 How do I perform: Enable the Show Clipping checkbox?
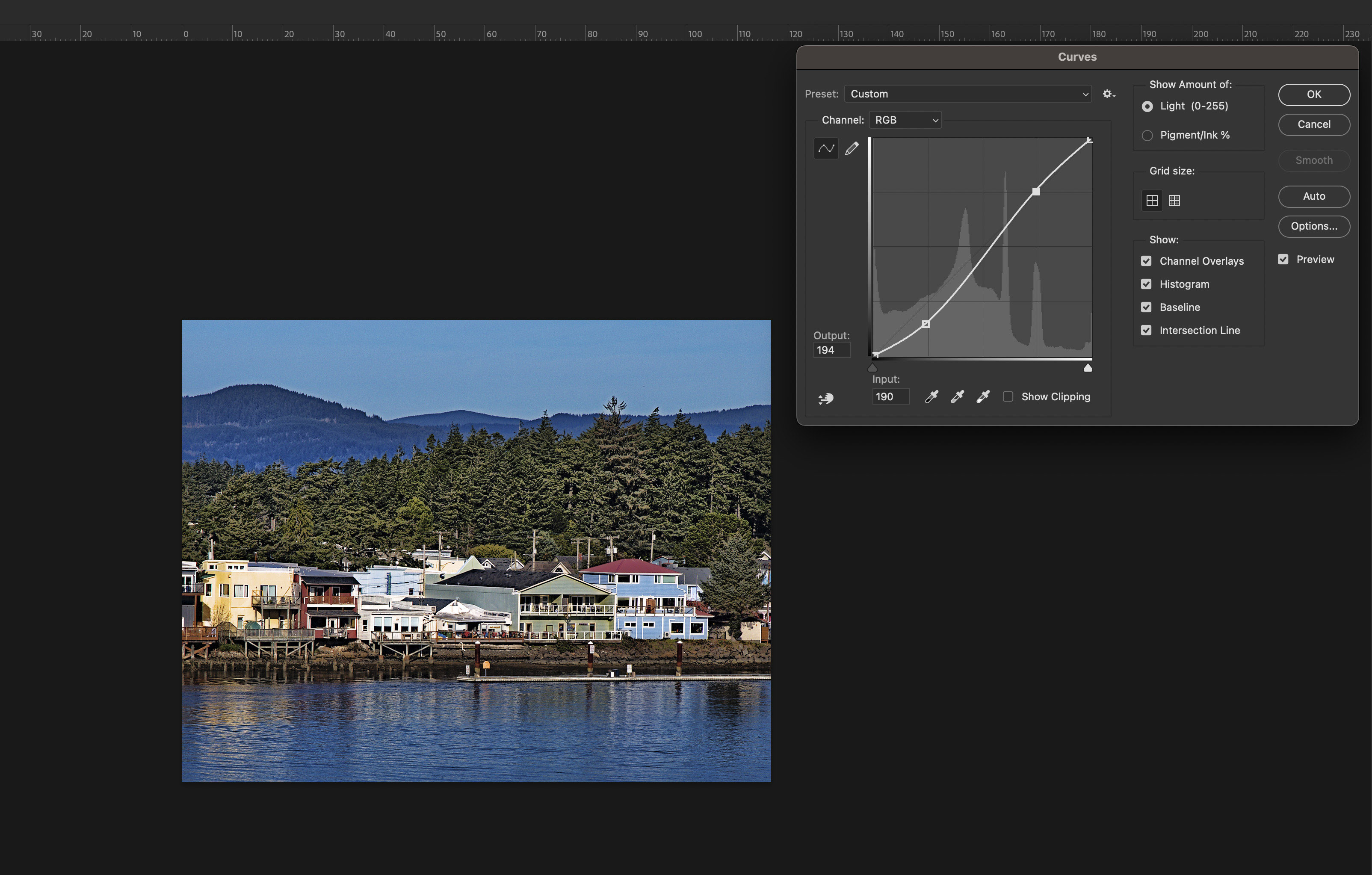1008,396
